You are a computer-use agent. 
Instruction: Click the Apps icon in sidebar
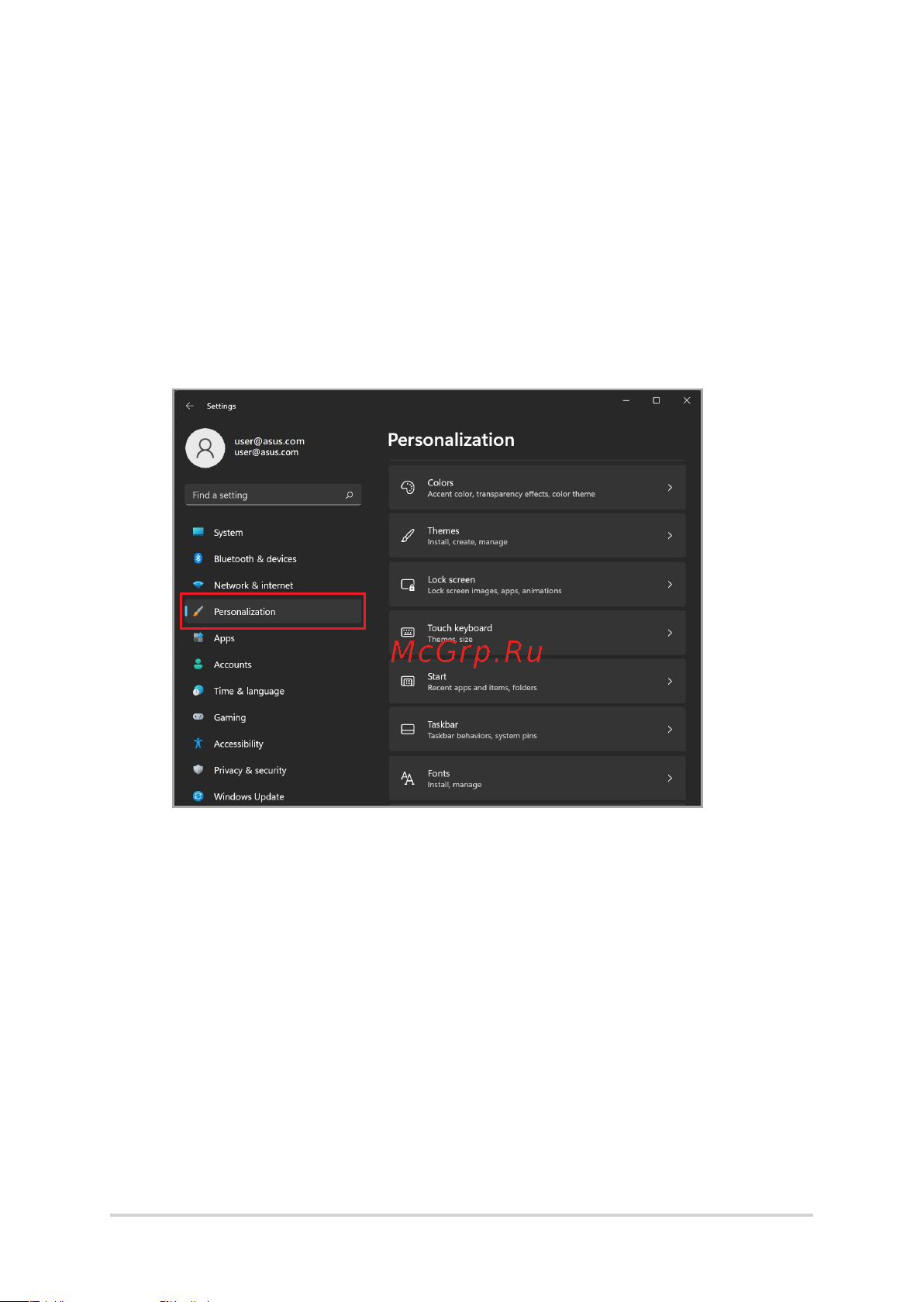198,637
